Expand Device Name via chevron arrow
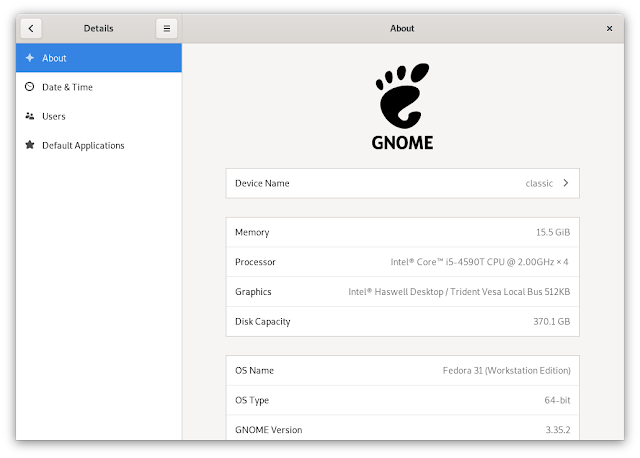The image size is (640, 458). coord(566,183)
